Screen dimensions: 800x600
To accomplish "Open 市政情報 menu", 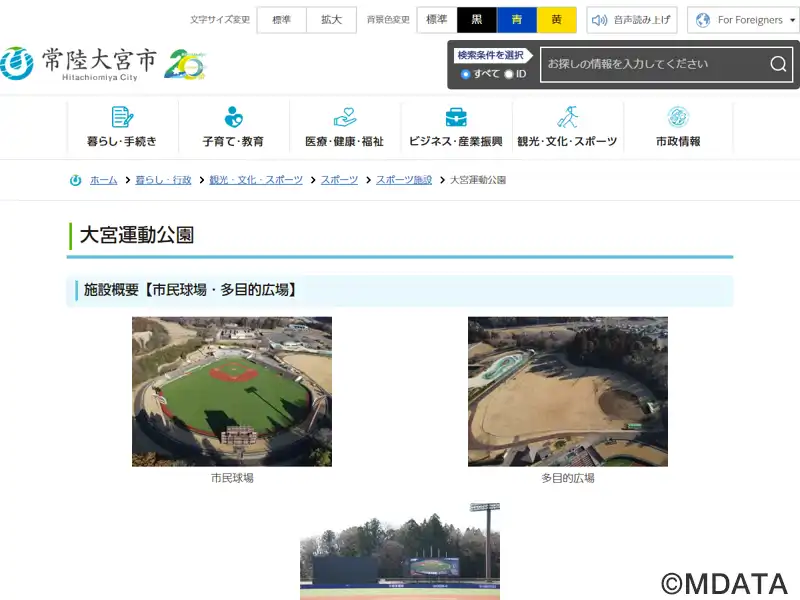I will (678, 127).
